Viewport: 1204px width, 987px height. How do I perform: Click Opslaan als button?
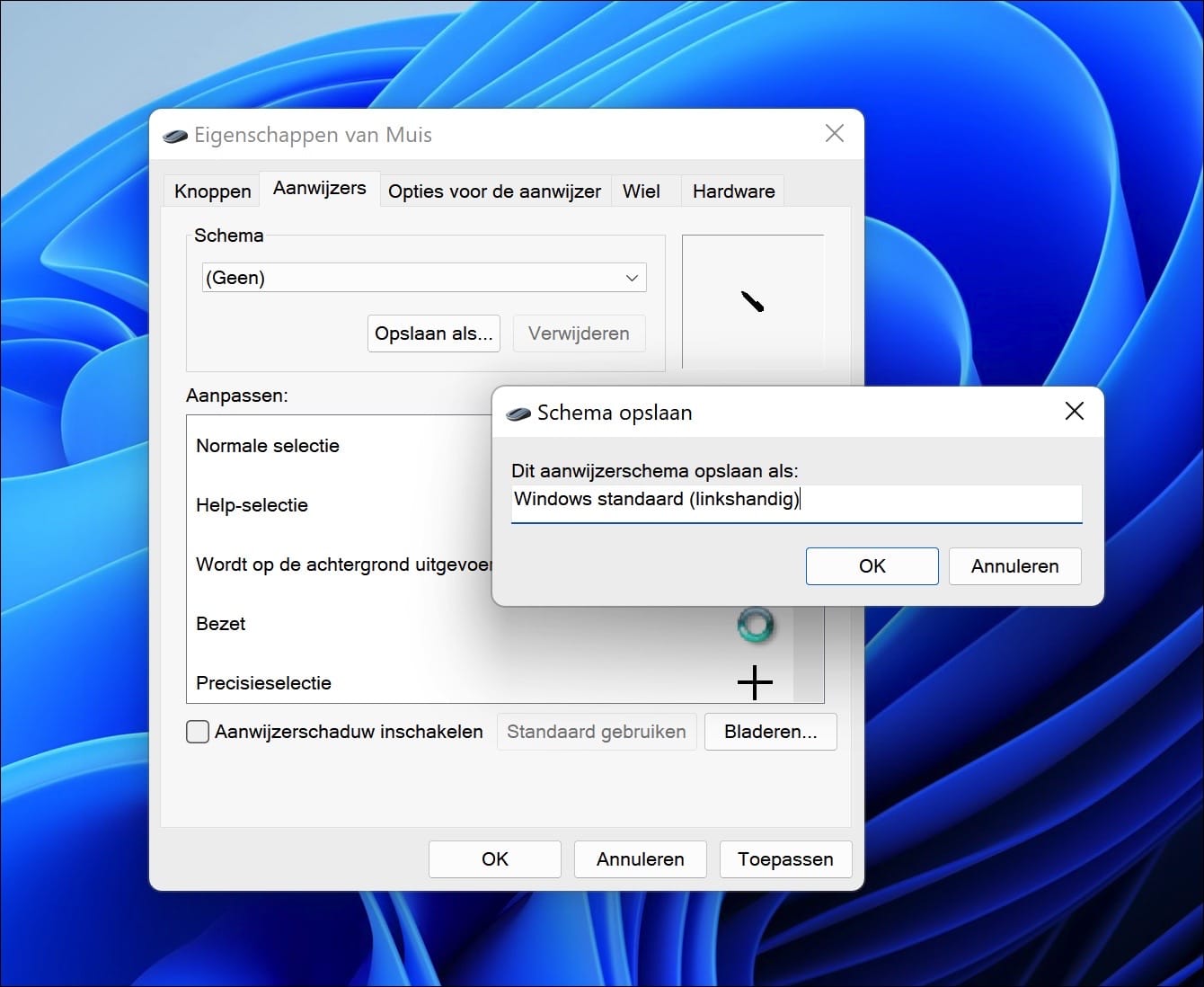tap(433, 333)
